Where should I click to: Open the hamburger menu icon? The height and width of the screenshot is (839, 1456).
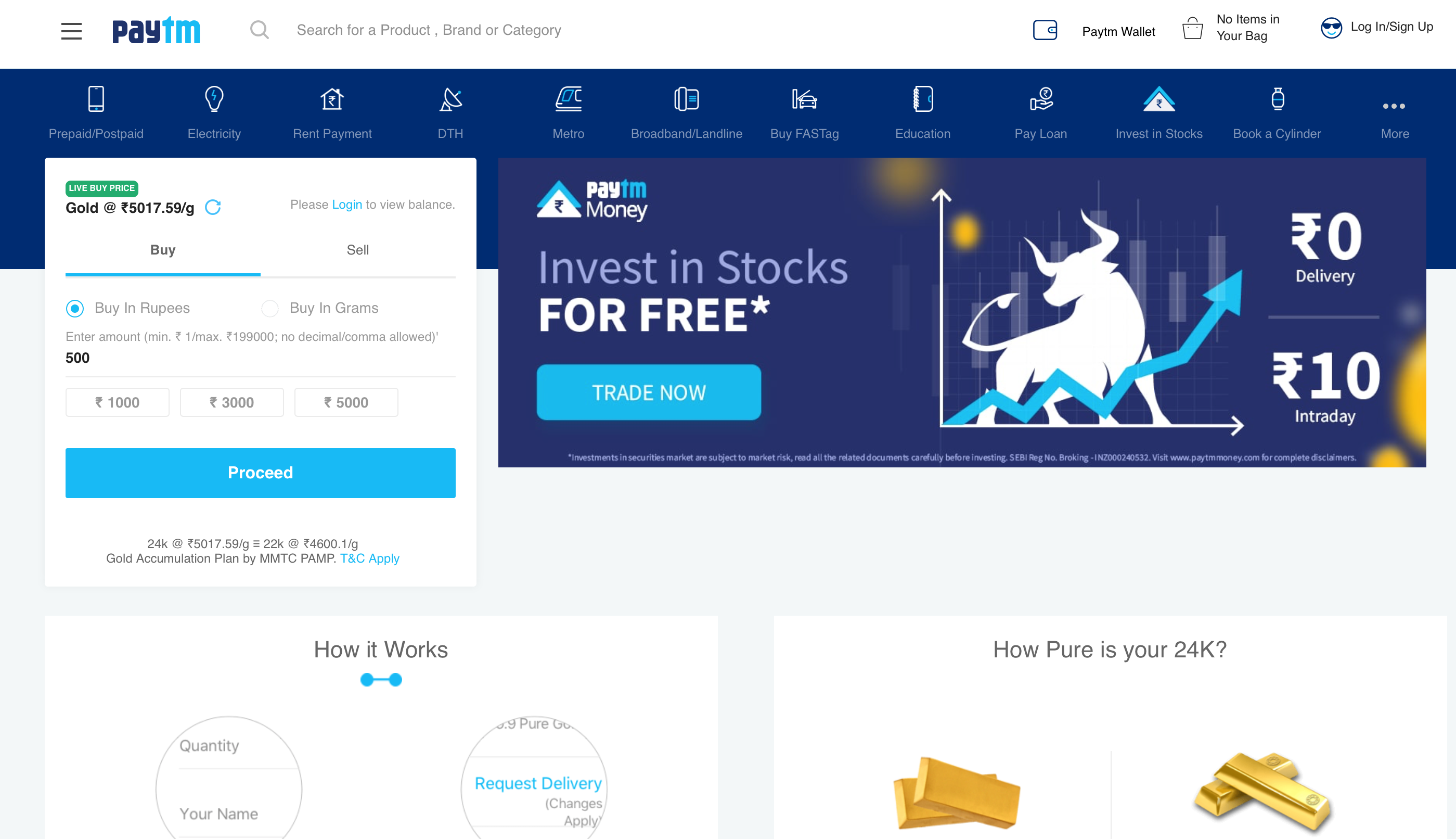tap(71, 31)
